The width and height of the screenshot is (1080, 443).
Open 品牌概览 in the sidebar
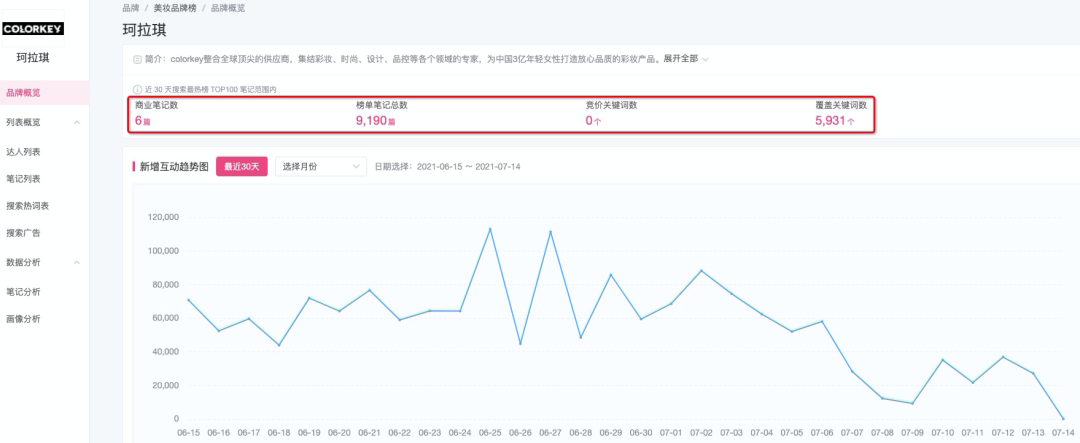(x=23, y=92)
